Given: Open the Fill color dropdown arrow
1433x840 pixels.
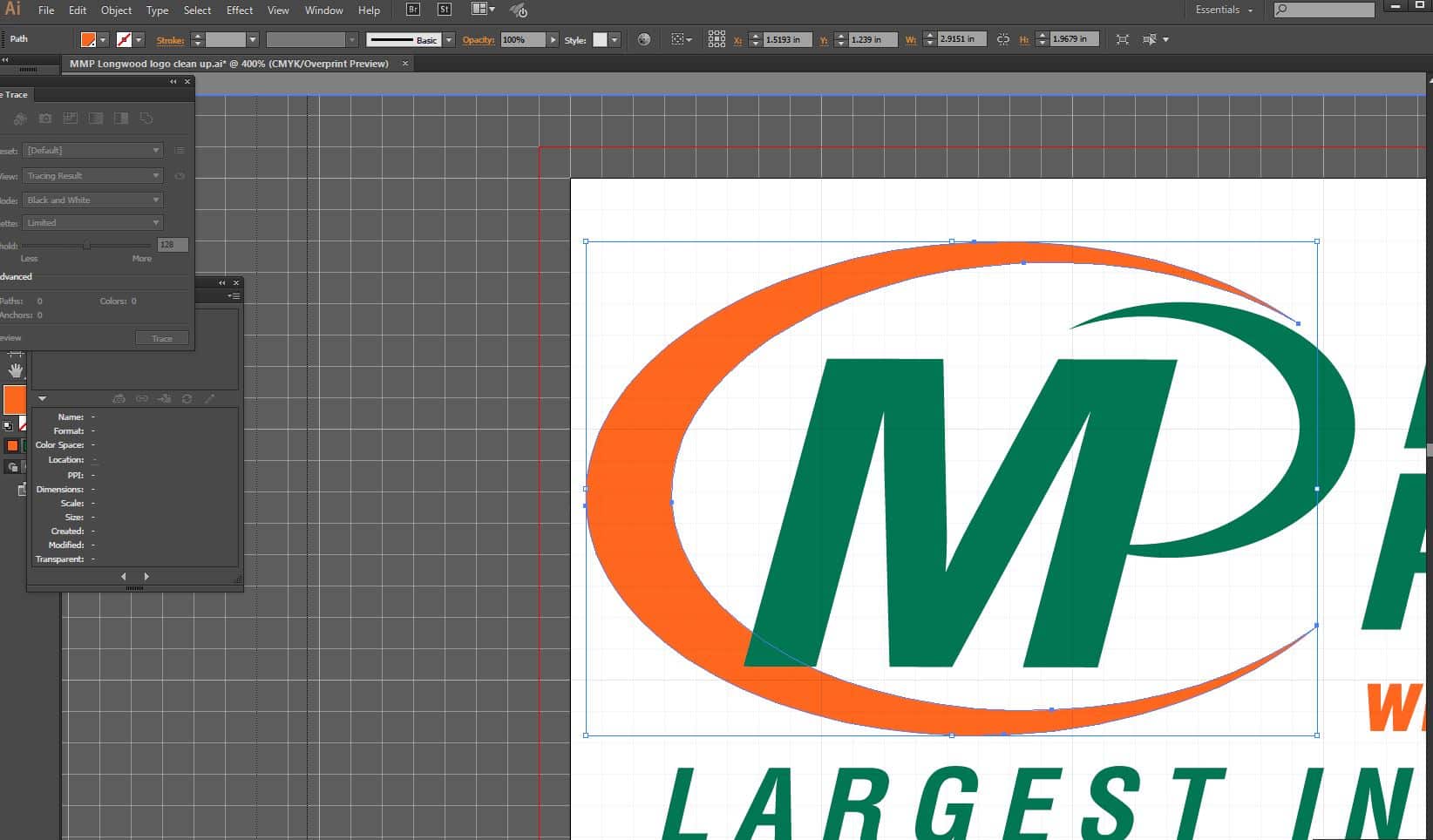Looking at the screenshot, I should 103,40.
